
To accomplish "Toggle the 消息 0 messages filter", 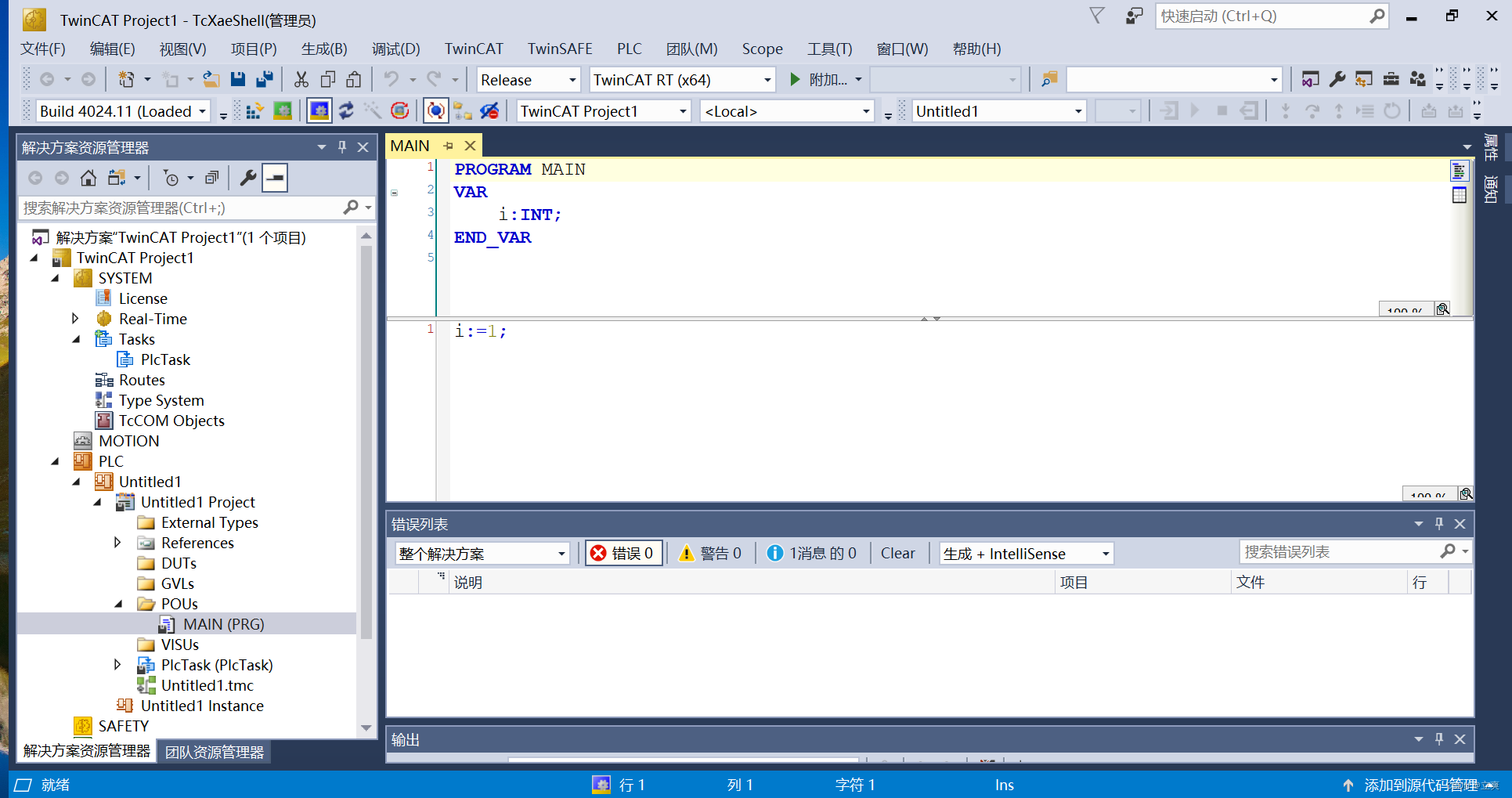I will pyautogui.click(x=812, y=553).
